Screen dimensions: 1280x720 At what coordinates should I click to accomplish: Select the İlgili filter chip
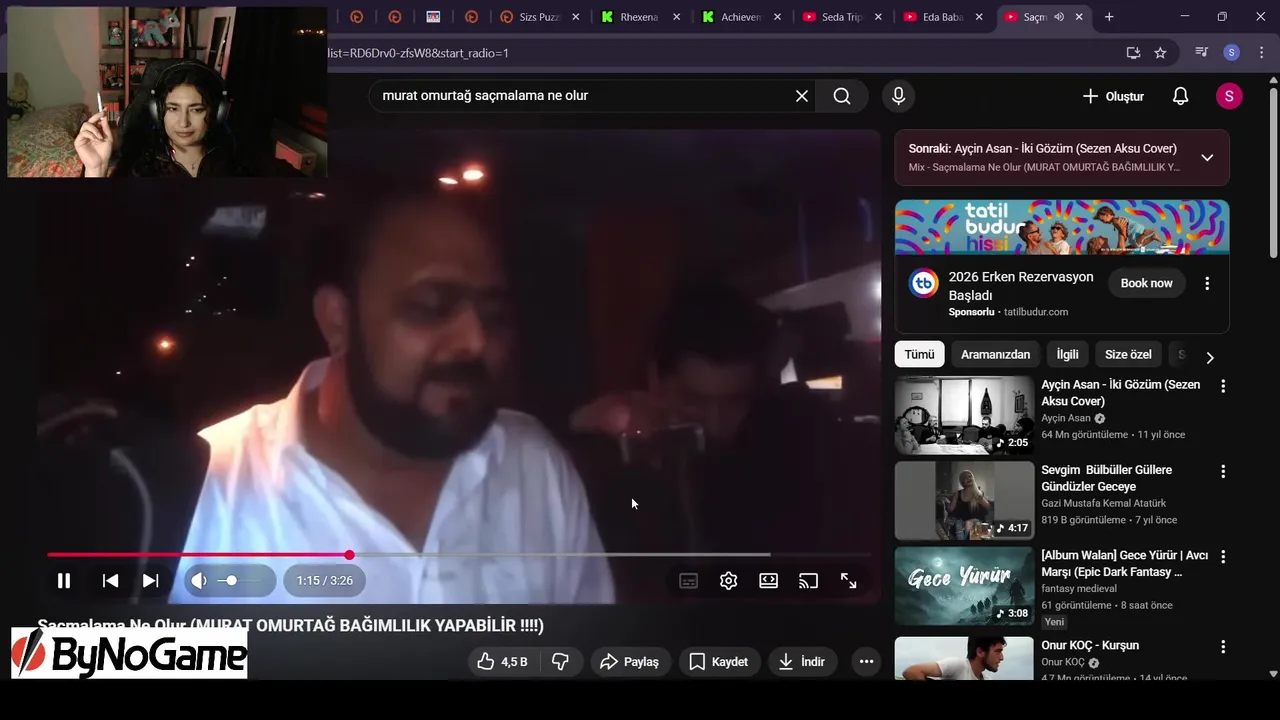(x=1067, y=355)
